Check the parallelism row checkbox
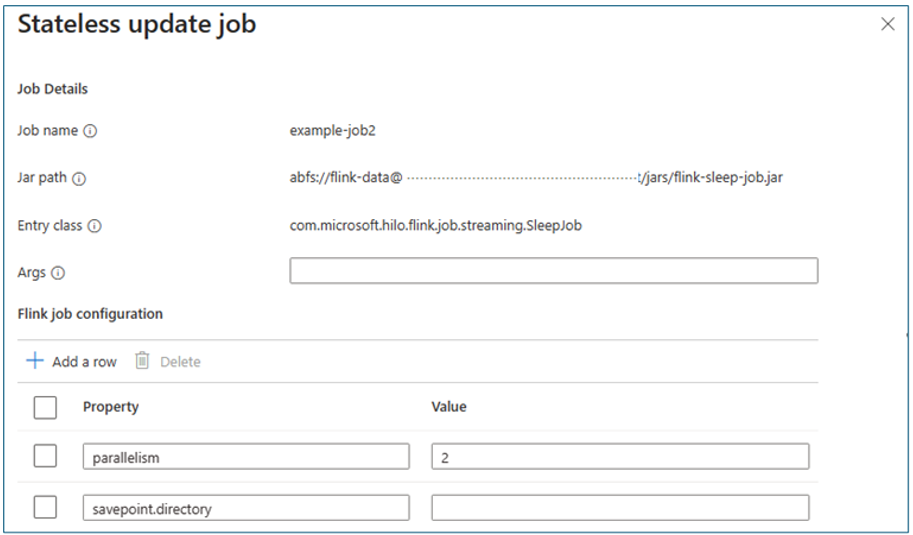Screen dimensions: 913x535 tap(45, 456)
